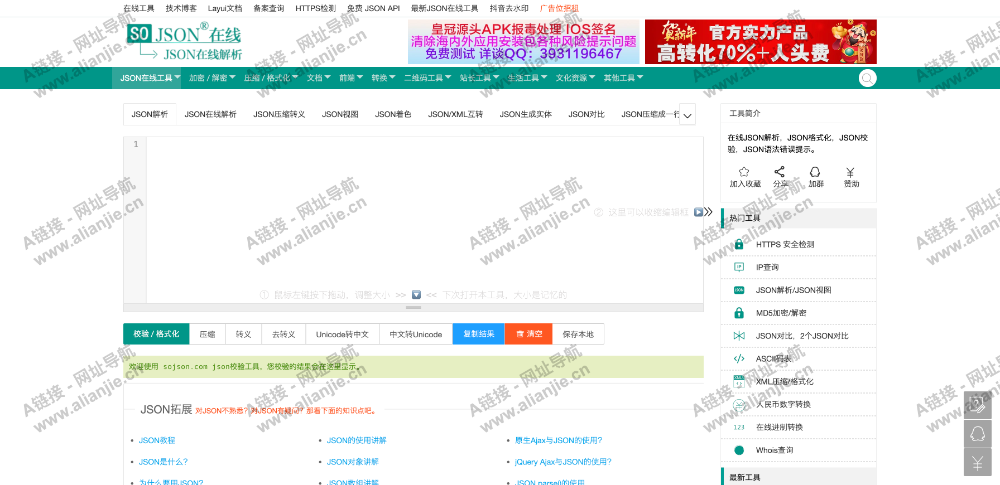Click the lock icon beside MD5加密/解密
The height and width of the screenshot is (485, 1000).
[739, 313]
